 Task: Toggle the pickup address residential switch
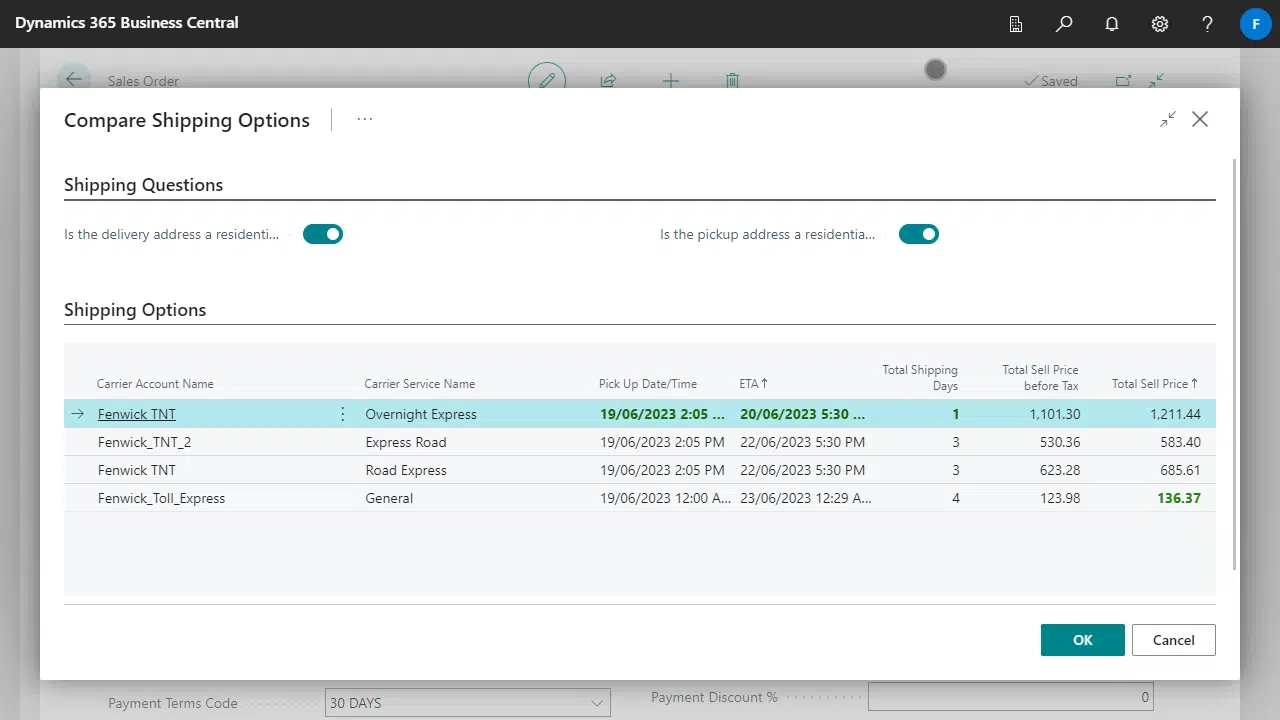click(x=918, y=234)
